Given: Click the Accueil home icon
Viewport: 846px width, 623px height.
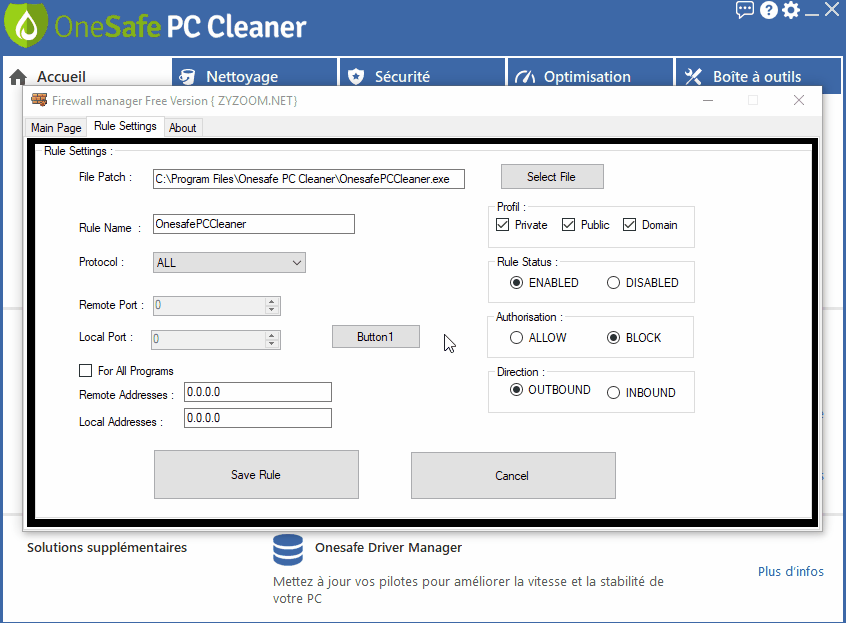Looking at the screenshot, I should [x=18, y=77].
